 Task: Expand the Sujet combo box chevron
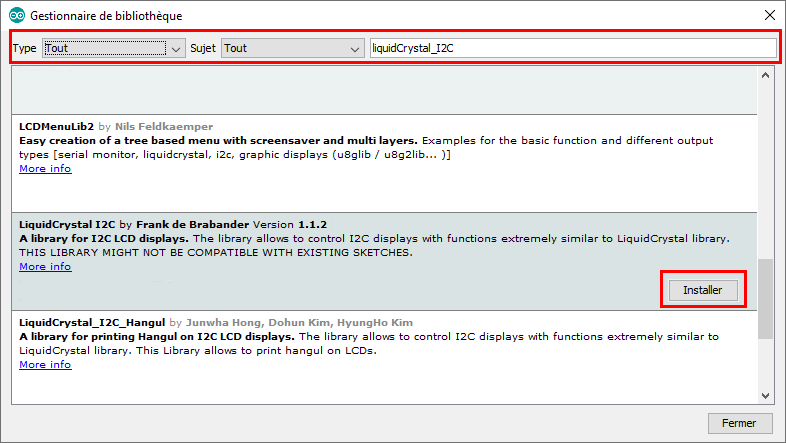point(355,49)
